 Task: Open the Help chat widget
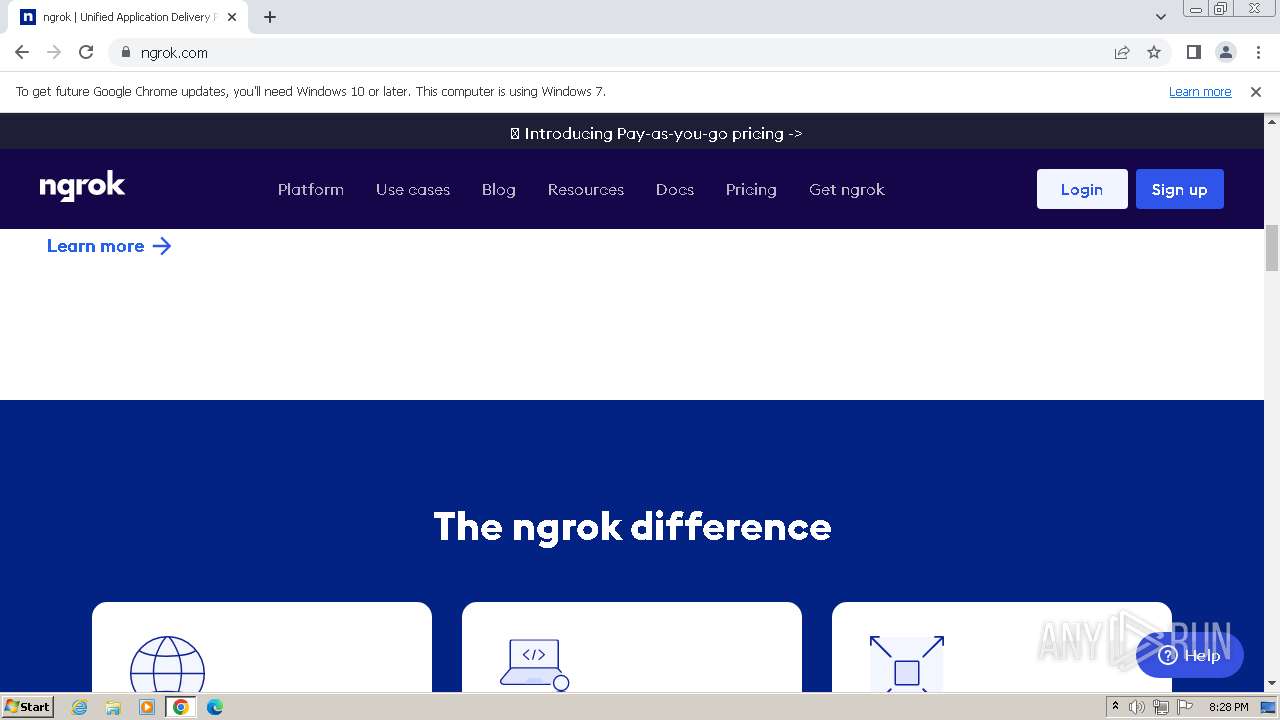pos(1190,655)
